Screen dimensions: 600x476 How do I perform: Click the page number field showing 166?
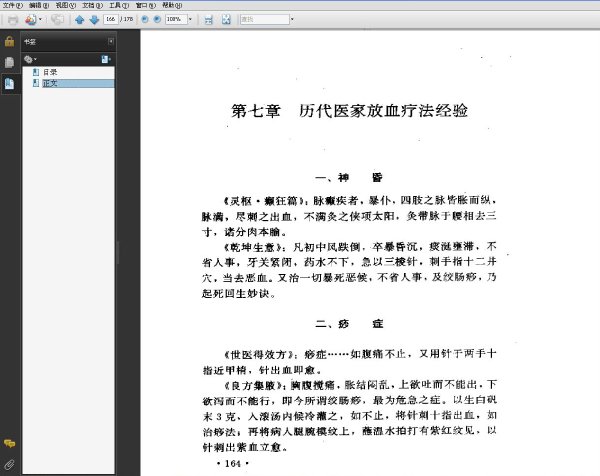pos(111,19)
